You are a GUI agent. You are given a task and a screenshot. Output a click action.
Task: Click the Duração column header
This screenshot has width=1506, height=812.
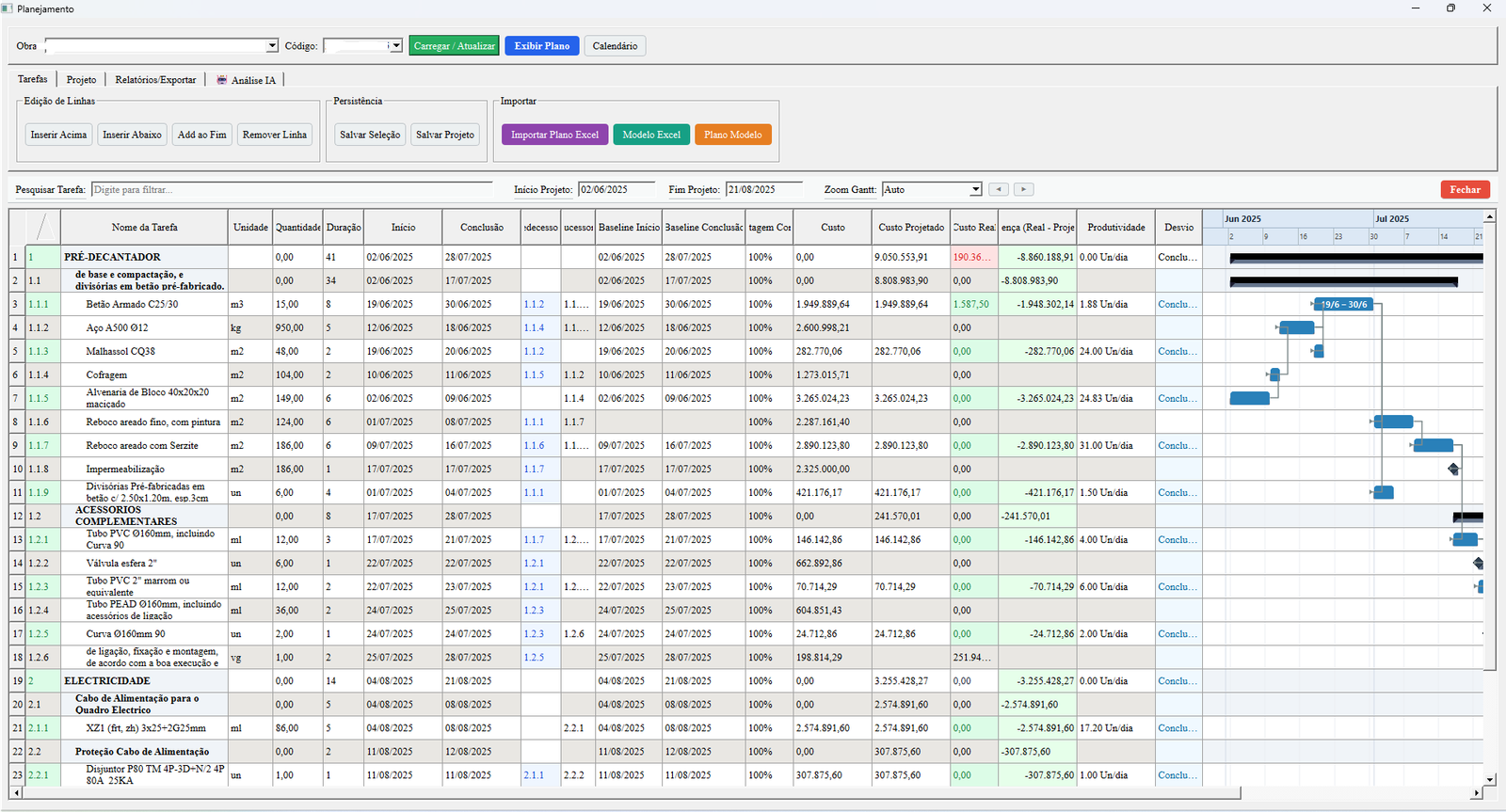click(x=344, y=227)
